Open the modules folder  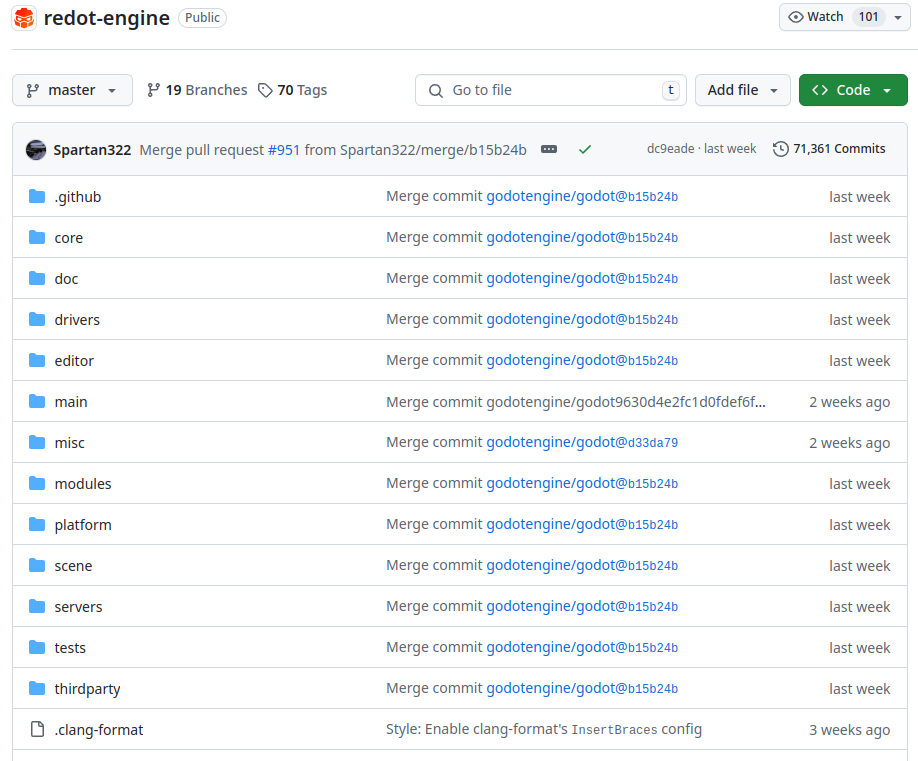tap(83, 484)
